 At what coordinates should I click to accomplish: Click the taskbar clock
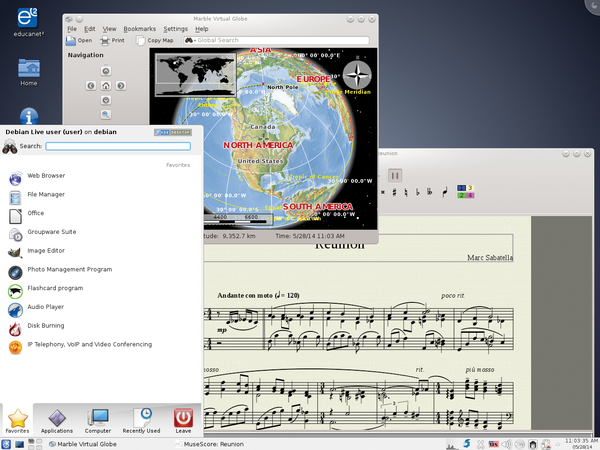(582, 444)
